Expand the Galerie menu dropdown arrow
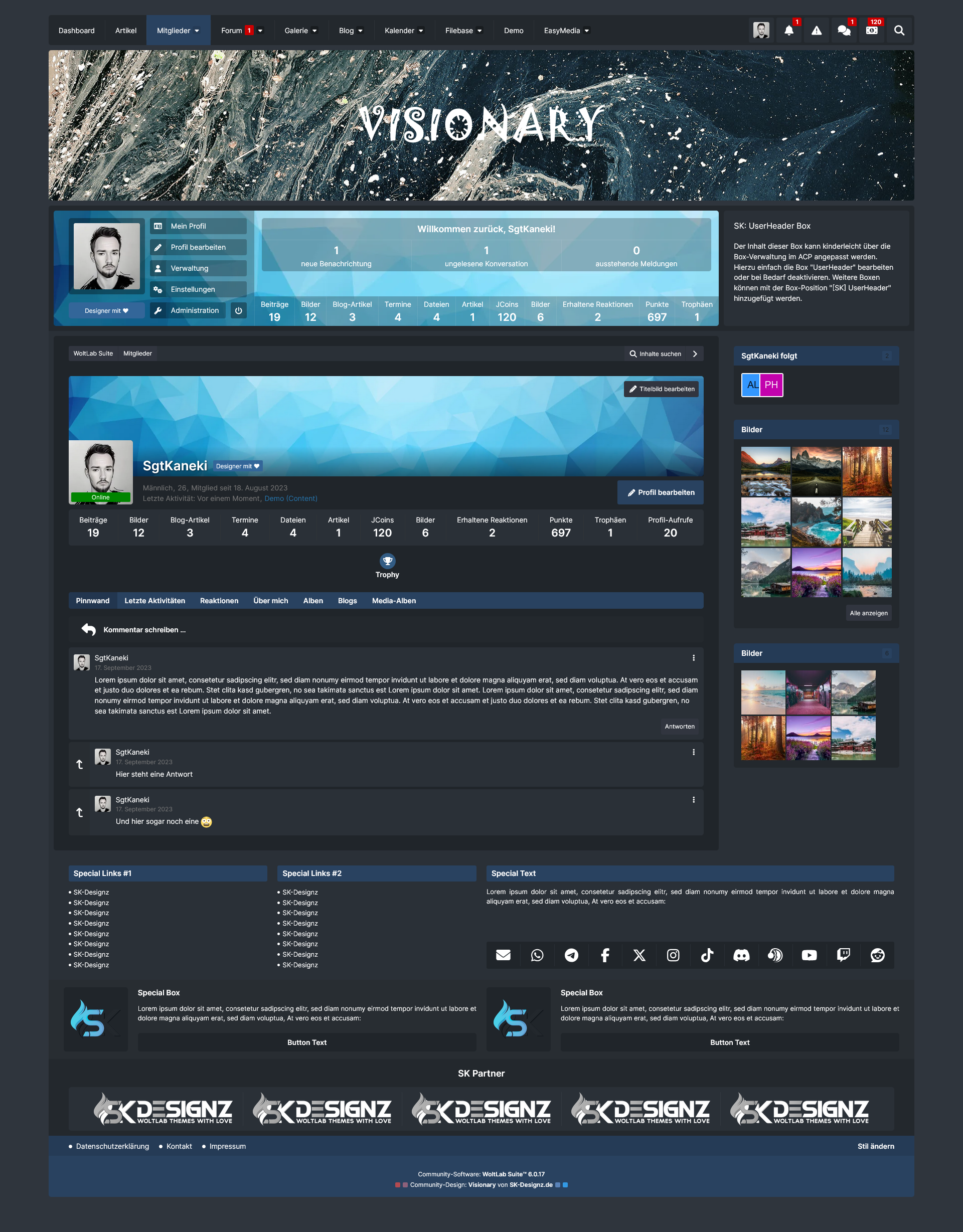 point(315,31)
